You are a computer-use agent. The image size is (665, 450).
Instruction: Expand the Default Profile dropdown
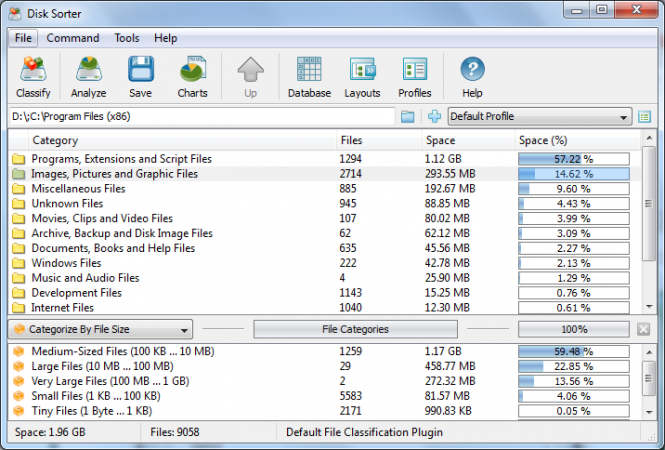pyautogui.click(x=539, y=117)
